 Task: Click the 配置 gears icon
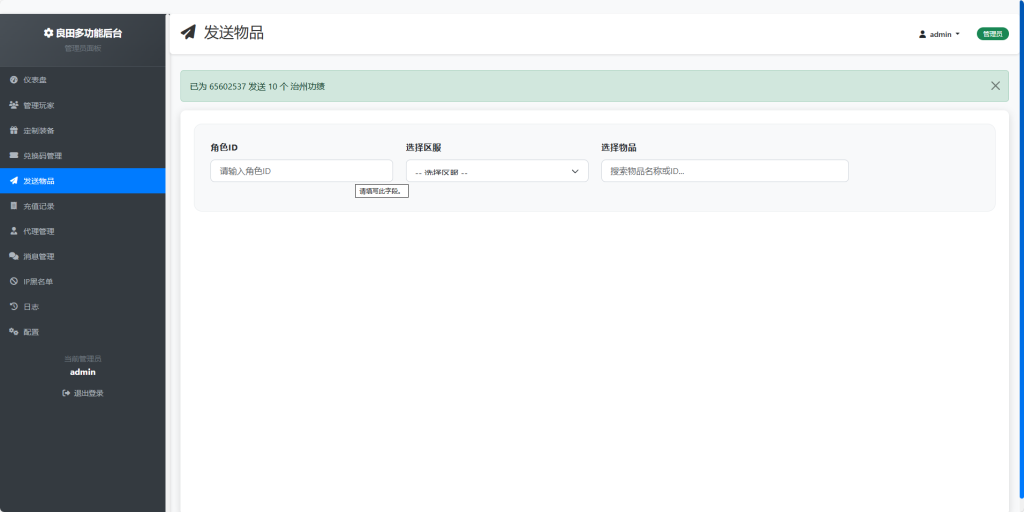[x=14, y=332]
